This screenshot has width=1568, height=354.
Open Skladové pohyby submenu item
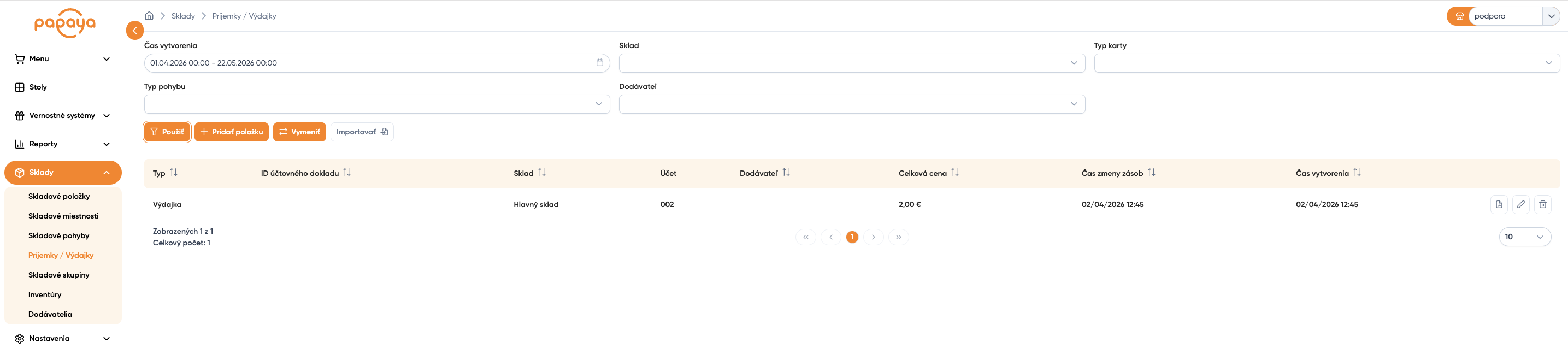58,235
